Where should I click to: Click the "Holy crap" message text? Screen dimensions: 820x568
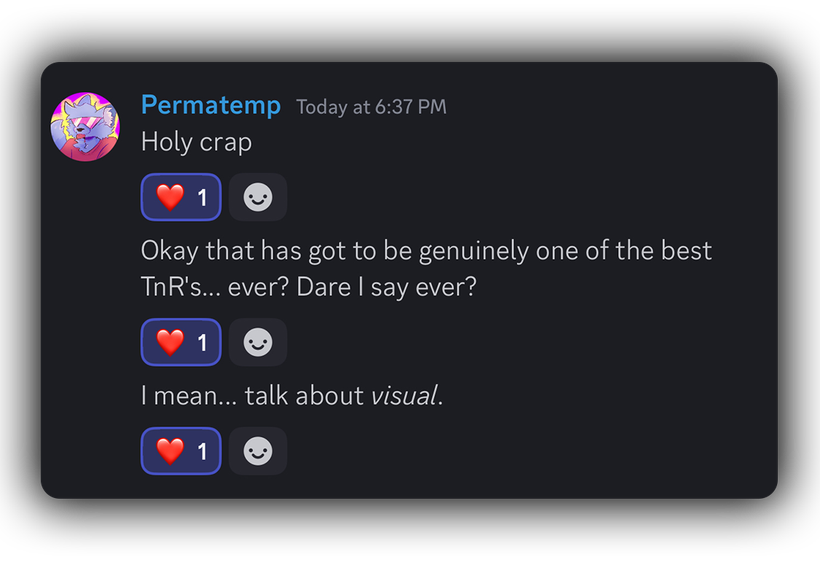[x=197, y=142]
